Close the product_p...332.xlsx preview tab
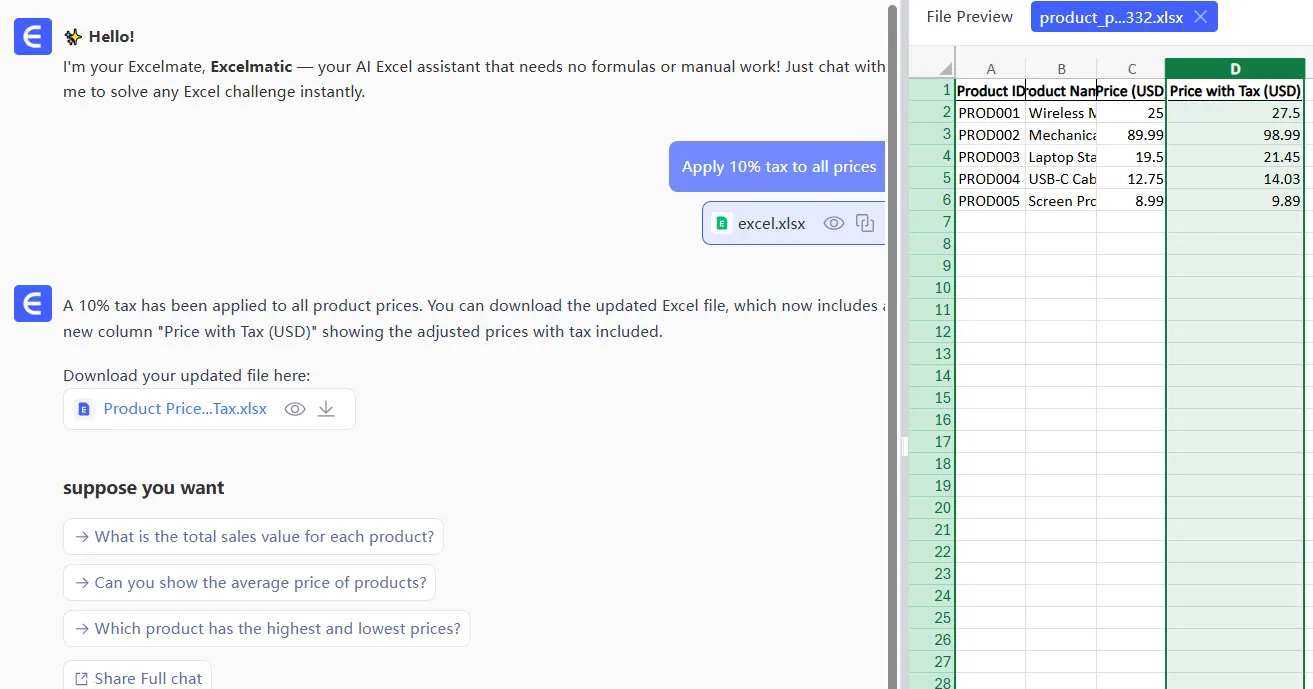This screenshot has height=689, width=1313. [x=1201, y=17]
